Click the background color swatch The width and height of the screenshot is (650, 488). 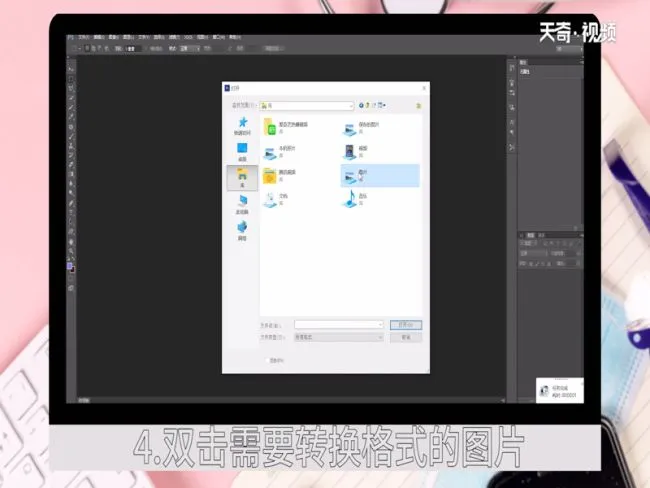click(73, 270)
